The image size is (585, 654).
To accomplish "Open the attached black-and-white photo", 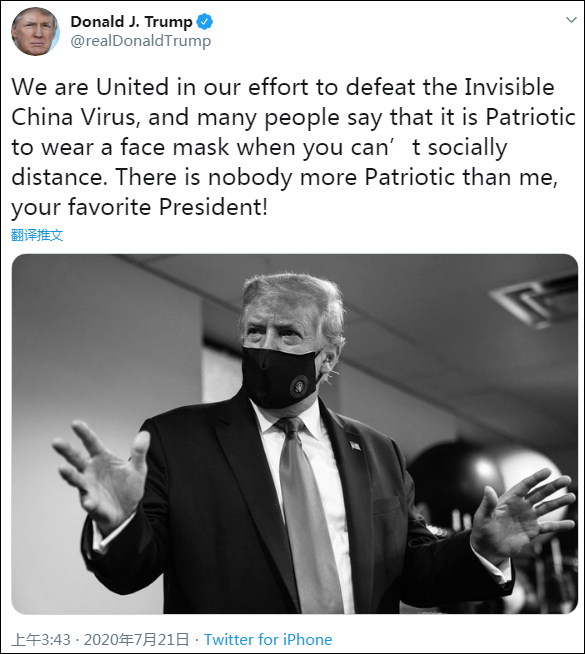I will pyautogui.click(x=294, y=434).
